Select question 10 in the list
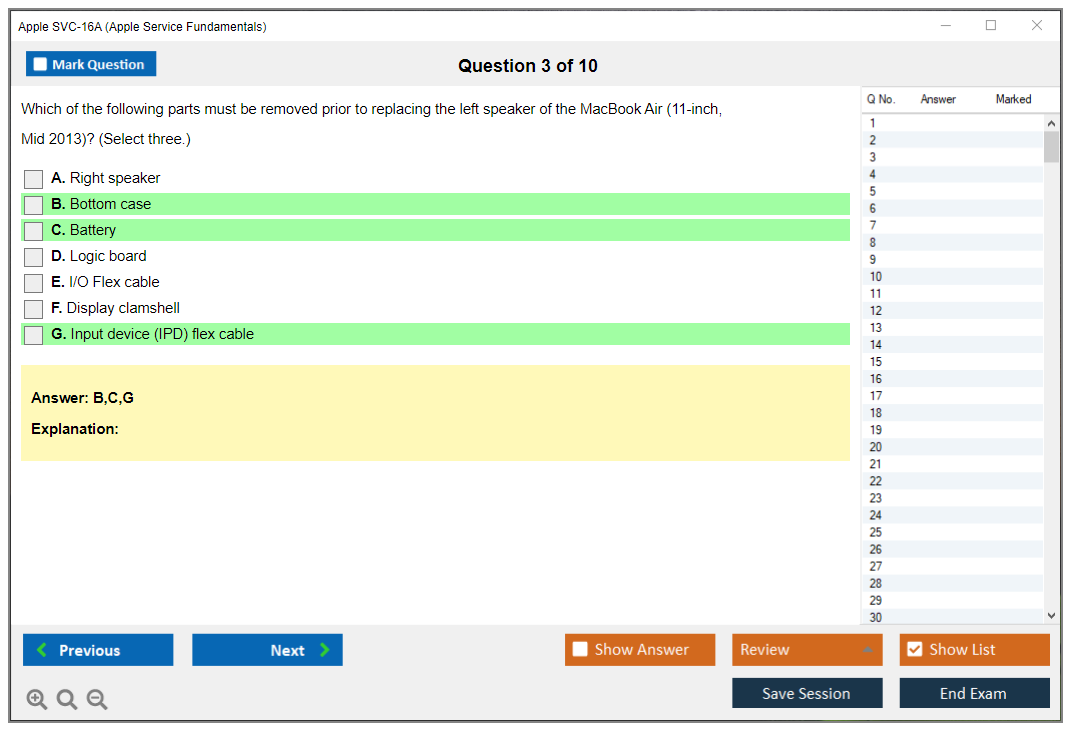 point(876,277)
